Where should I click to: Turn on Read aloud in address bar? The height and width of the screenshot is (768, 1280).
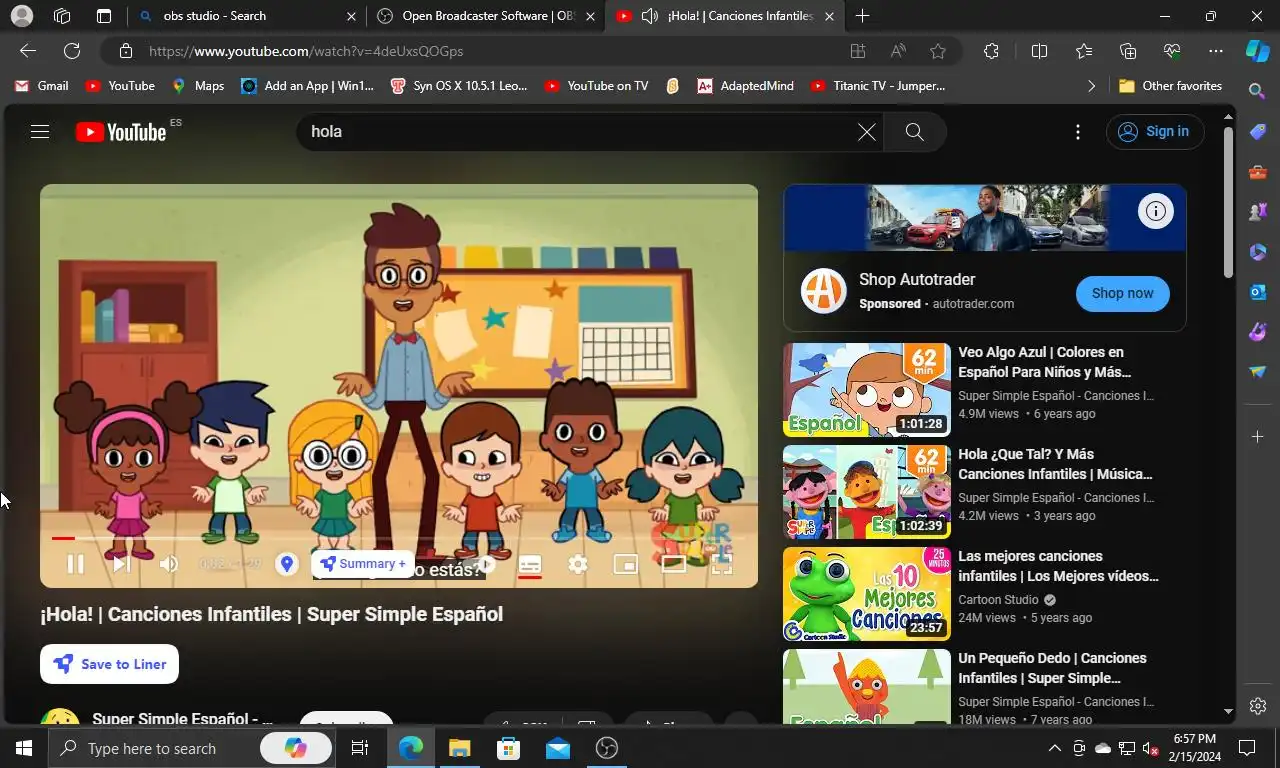click(x=898, y=51)
